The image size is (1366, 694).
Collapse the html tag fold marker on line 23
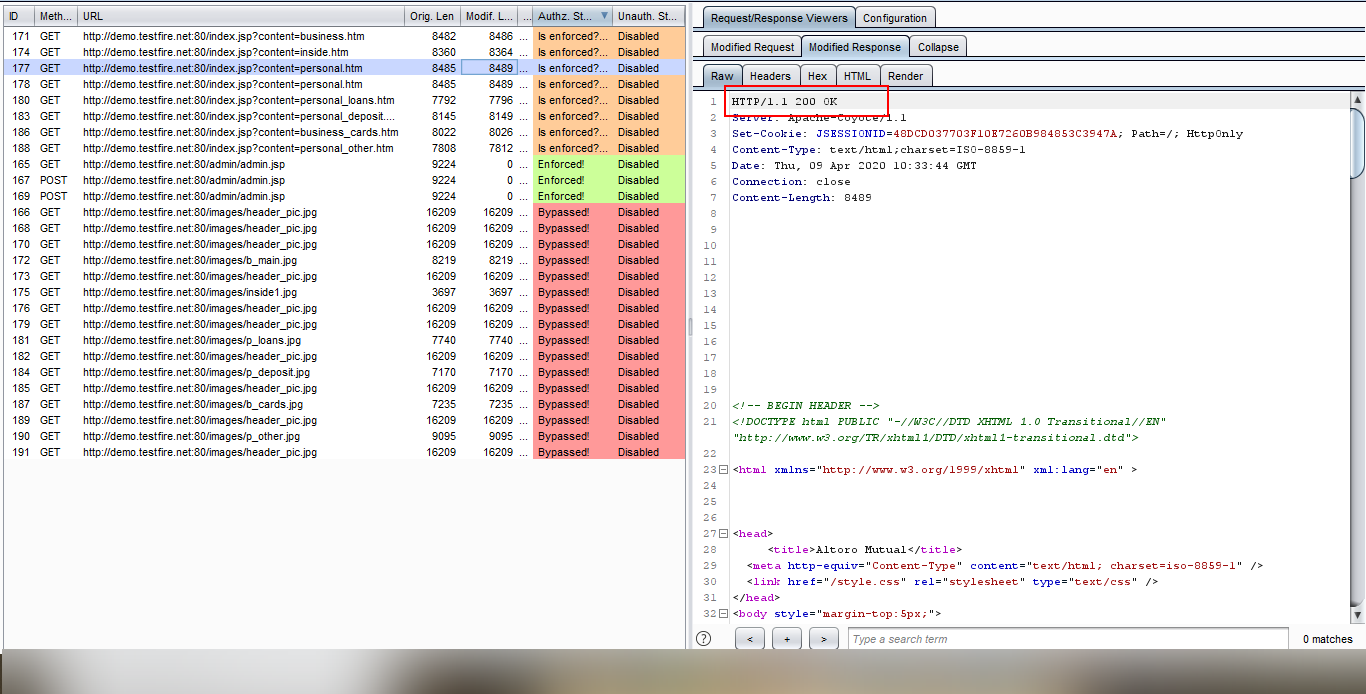point(724,470)
